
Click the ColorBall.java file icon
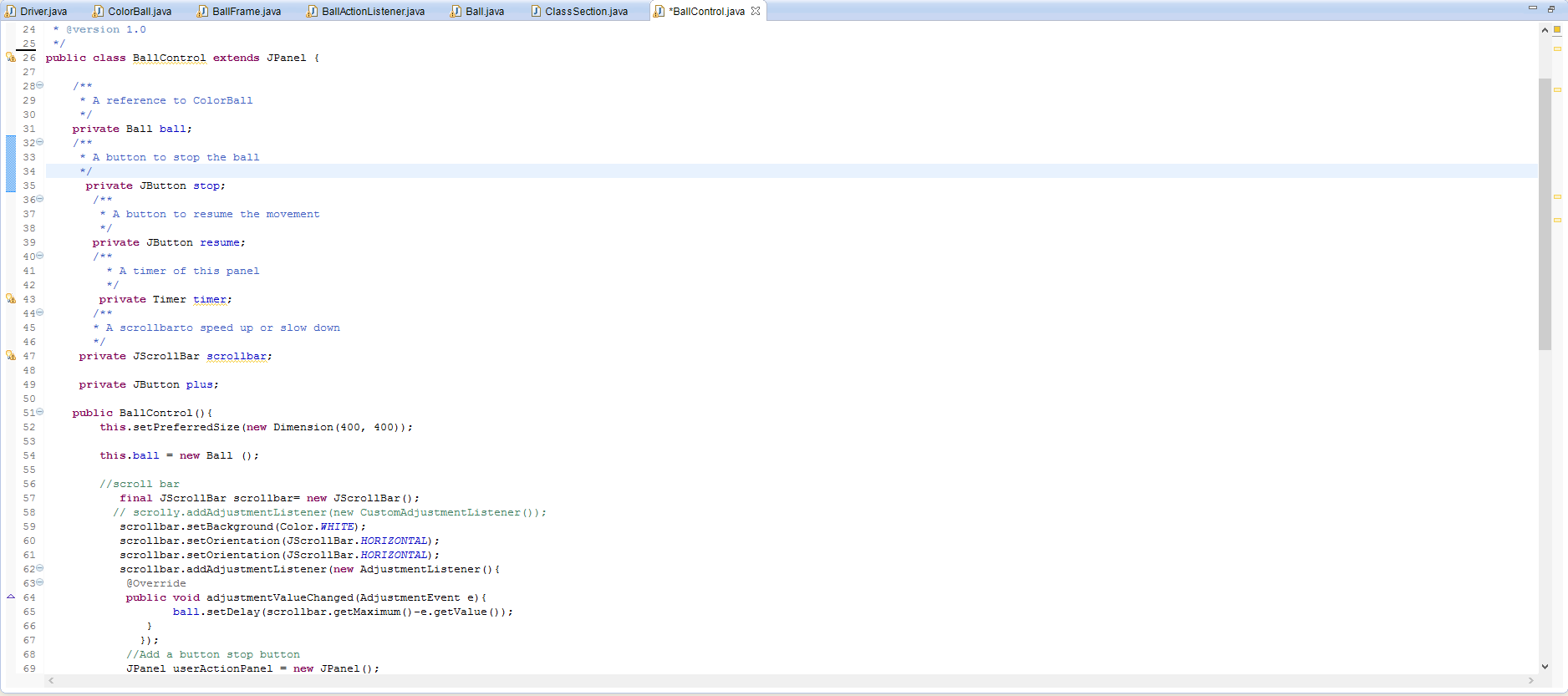pyautogui.click(x=99, y=11)
